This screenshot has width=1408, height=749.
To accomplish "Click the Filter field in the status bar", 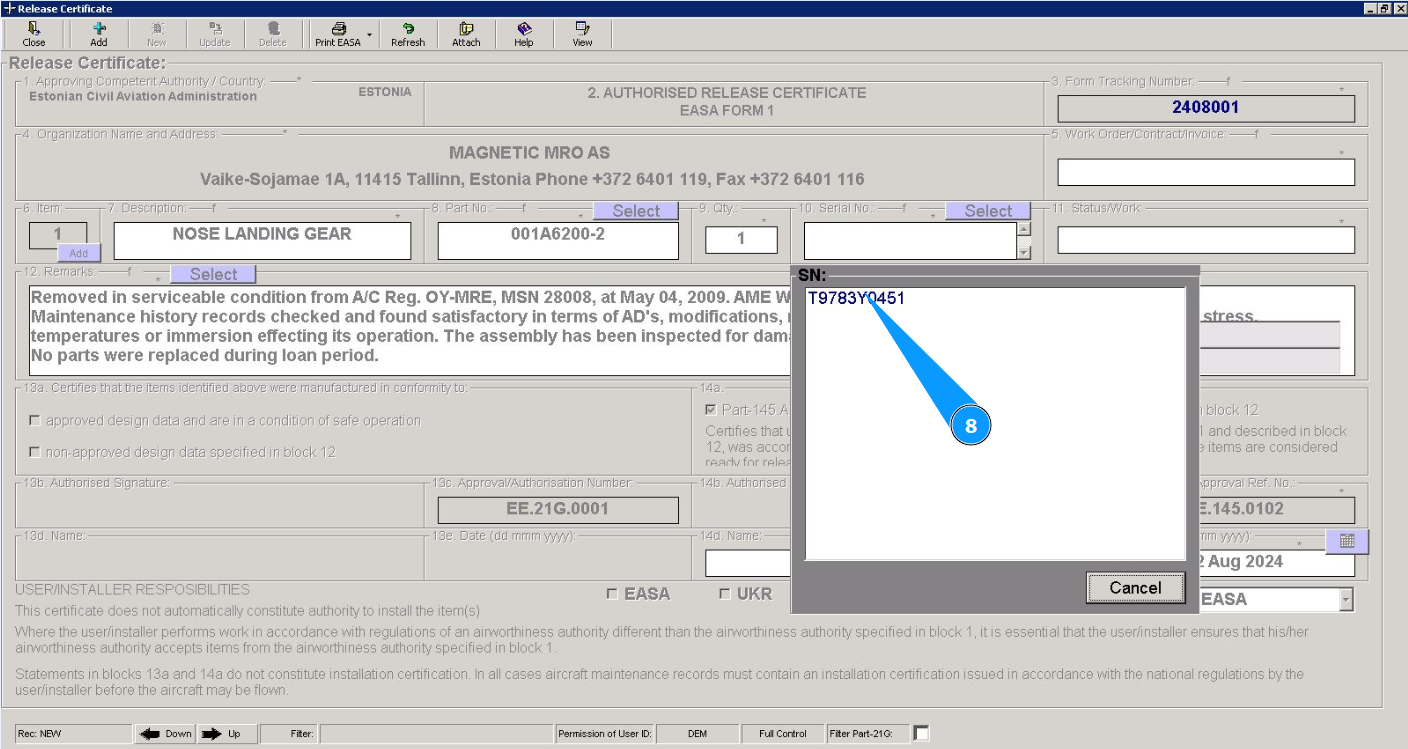I will point(436,734).
